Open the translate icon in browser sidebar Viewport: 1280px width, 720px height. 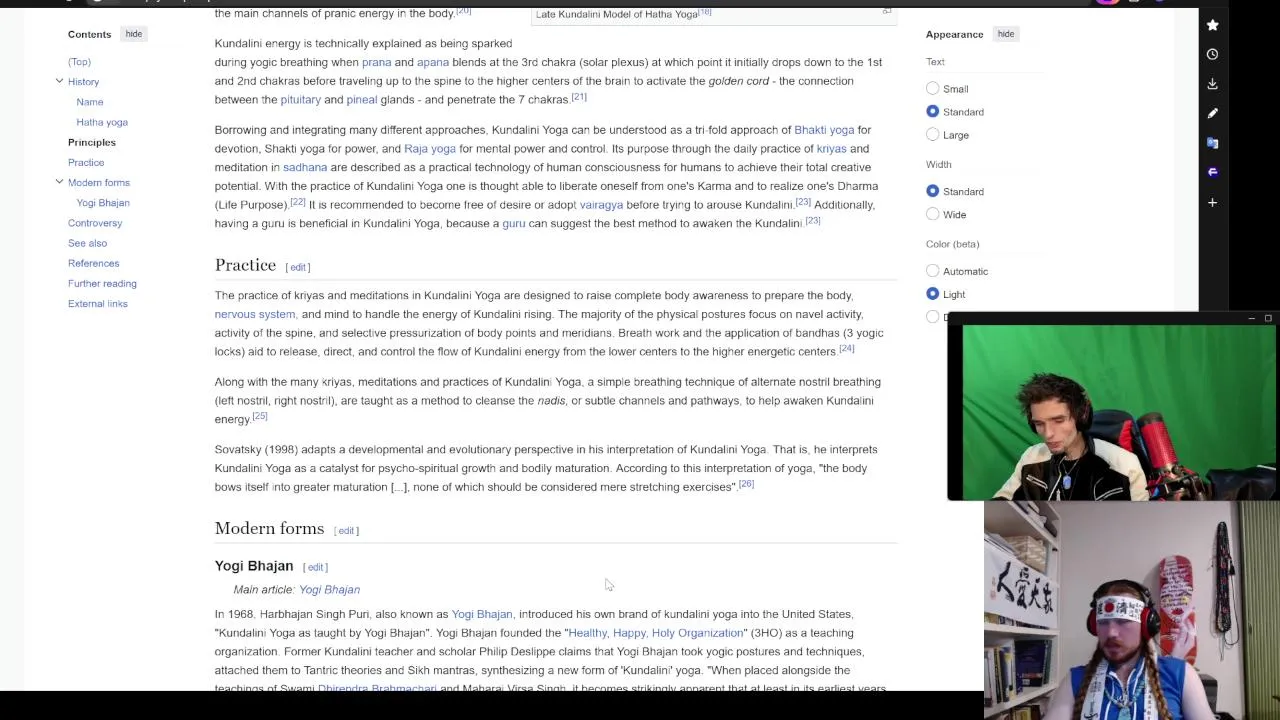pyautogui.click(x=1212, y=143)
